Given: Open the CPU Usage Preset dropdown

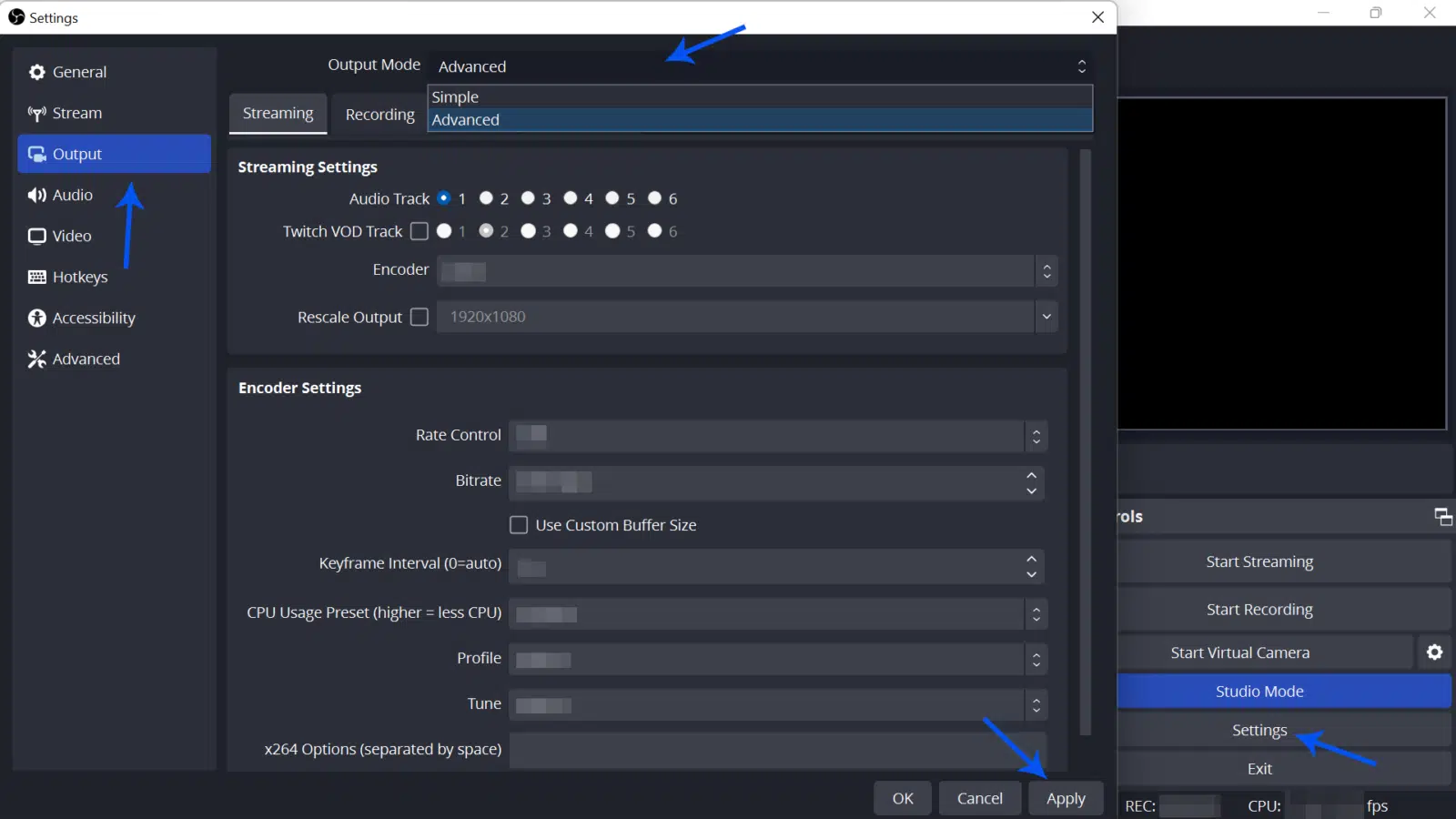Looking at the screenshot, I should point(1036,614).
